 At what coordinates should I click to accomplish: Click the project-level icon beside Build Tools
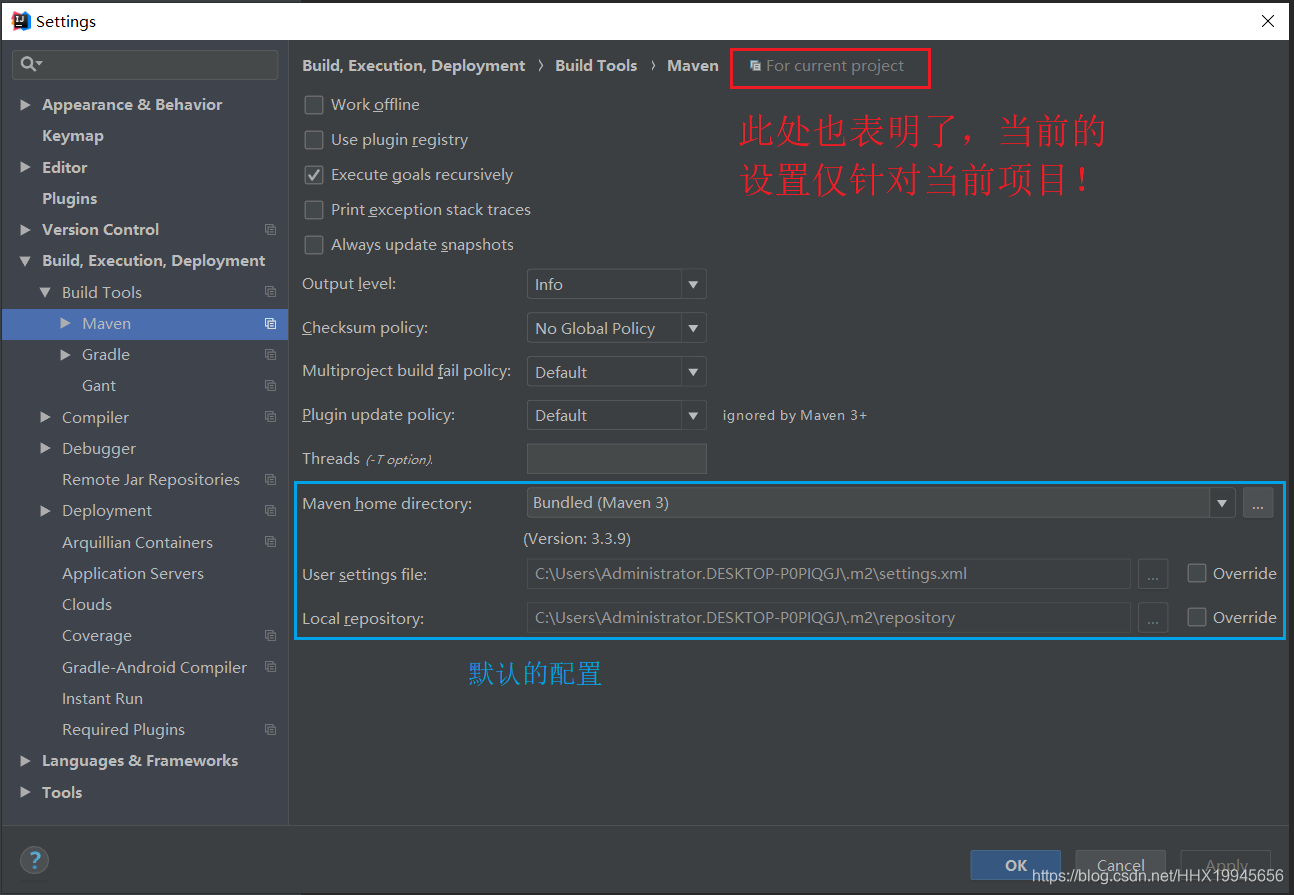click(270, 292)
